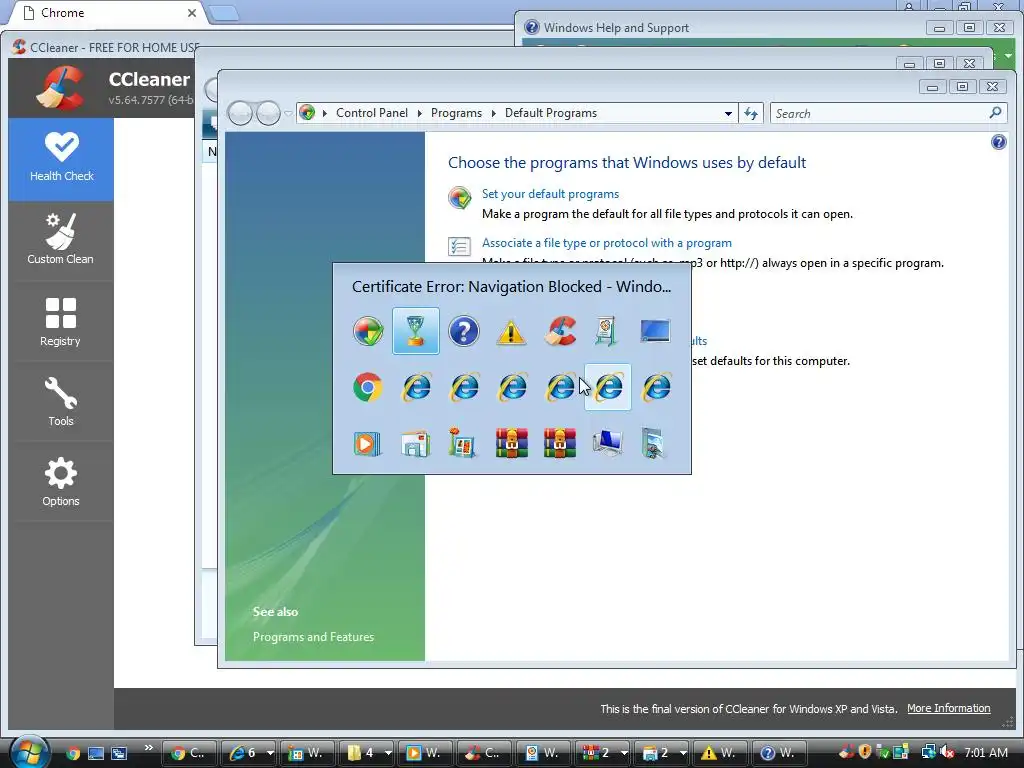Expand the arrow after Control Panel breadcrumb

point(419,114)
